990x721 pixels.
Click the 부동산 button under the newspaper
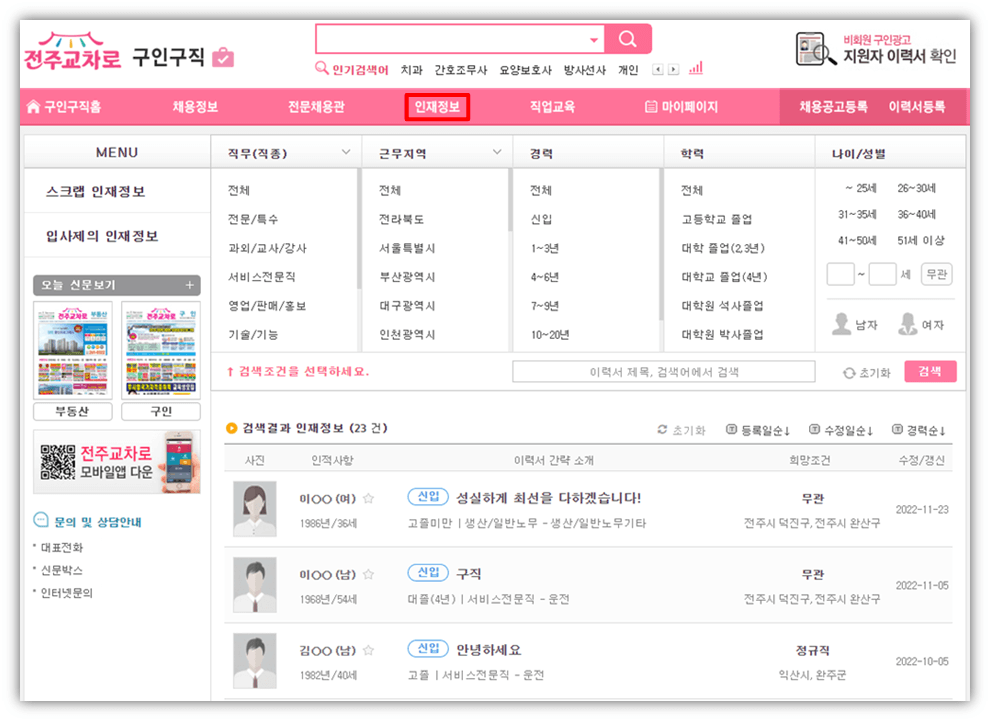click(73, 412)
